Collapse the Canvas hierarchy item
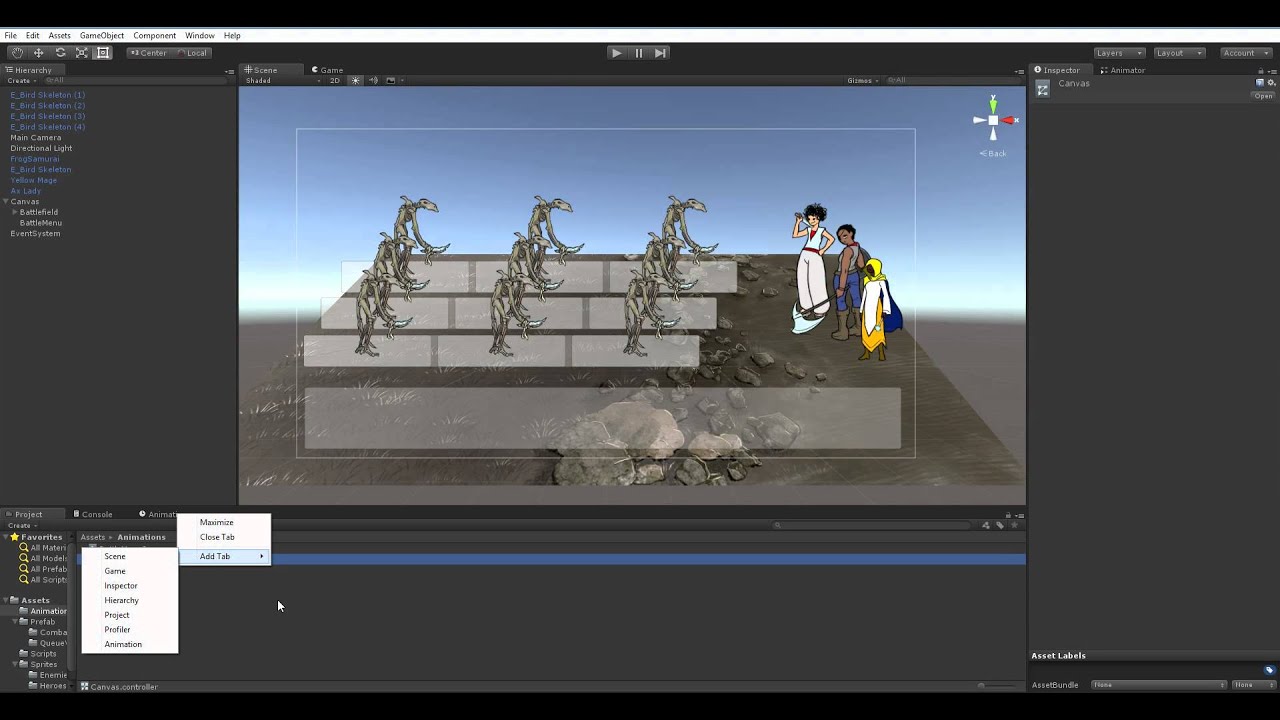Viewport: 1280px width, 720px height. coord(6,202)
